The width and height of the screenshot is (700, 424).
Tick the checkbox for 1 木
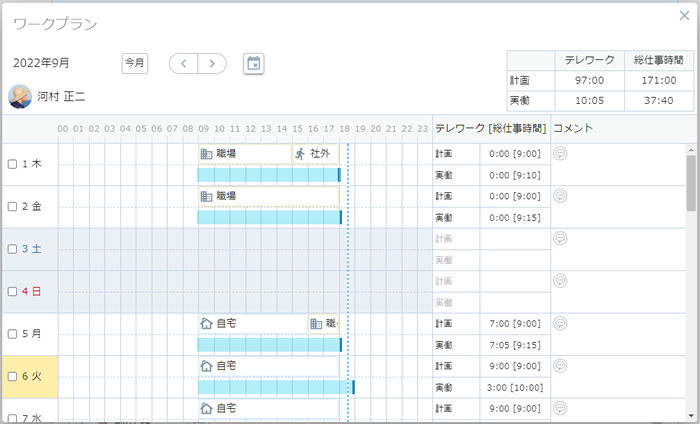[x=12, y=164]
